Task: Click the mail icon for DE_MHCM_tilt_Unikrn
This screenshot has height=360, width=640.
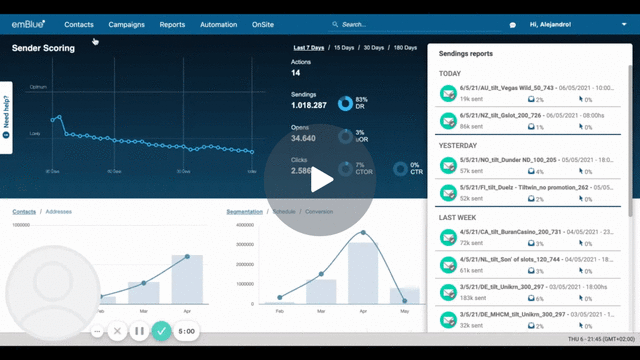Action: [448, 320]
